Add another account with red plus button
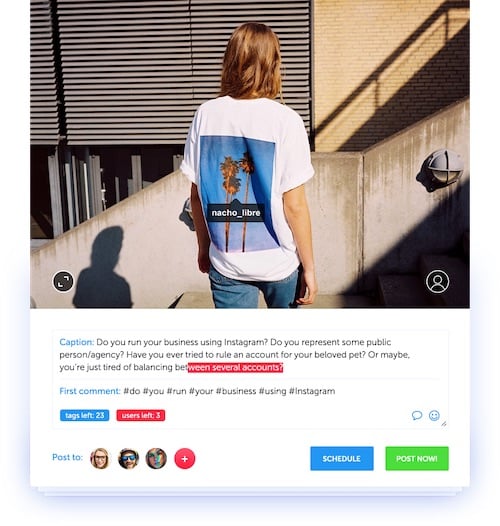The height and width of the screenshot is (526, 500). point(185,458)
